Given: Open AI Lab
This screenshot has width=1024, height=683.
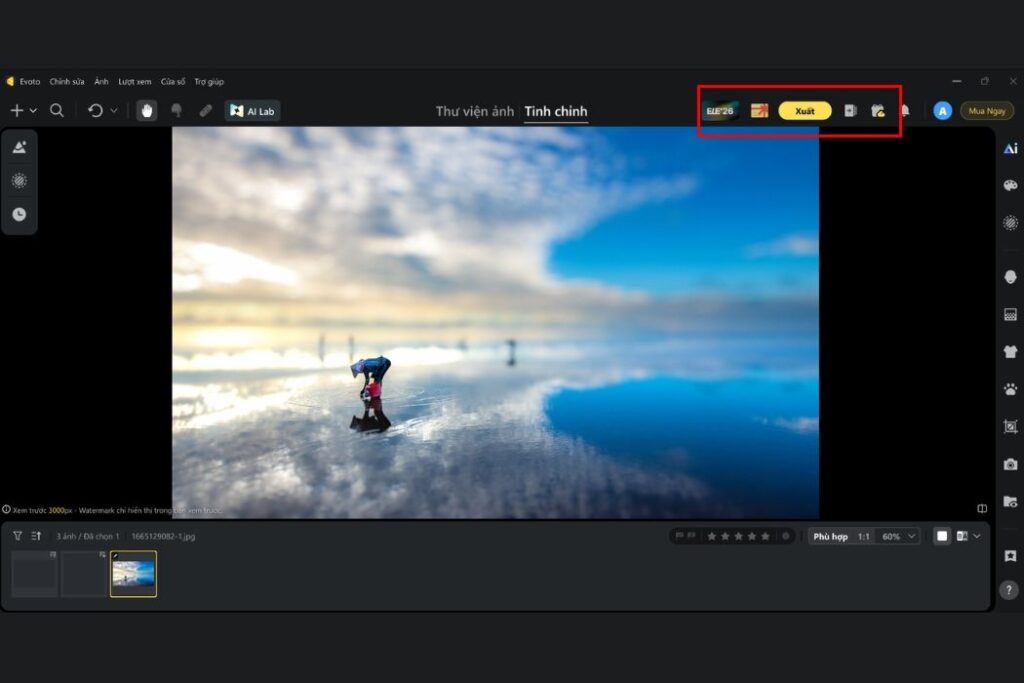Looking at the screenshot, I should [x=253, y=111].
